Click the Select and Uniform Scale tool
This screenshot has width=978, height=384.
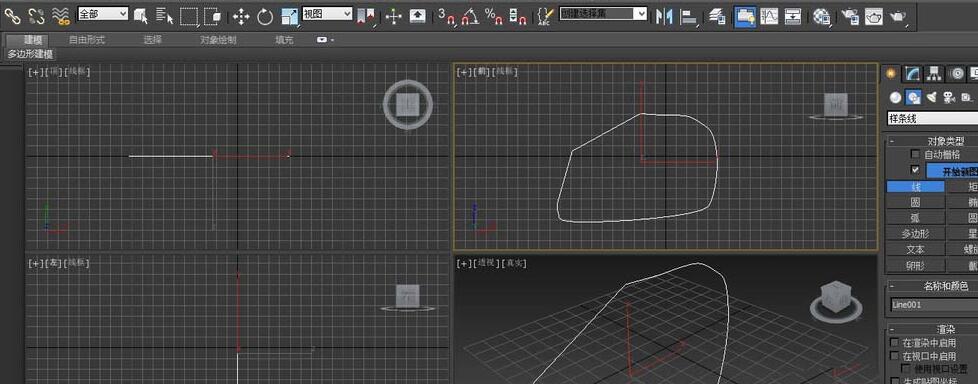[x=289, y=16]
